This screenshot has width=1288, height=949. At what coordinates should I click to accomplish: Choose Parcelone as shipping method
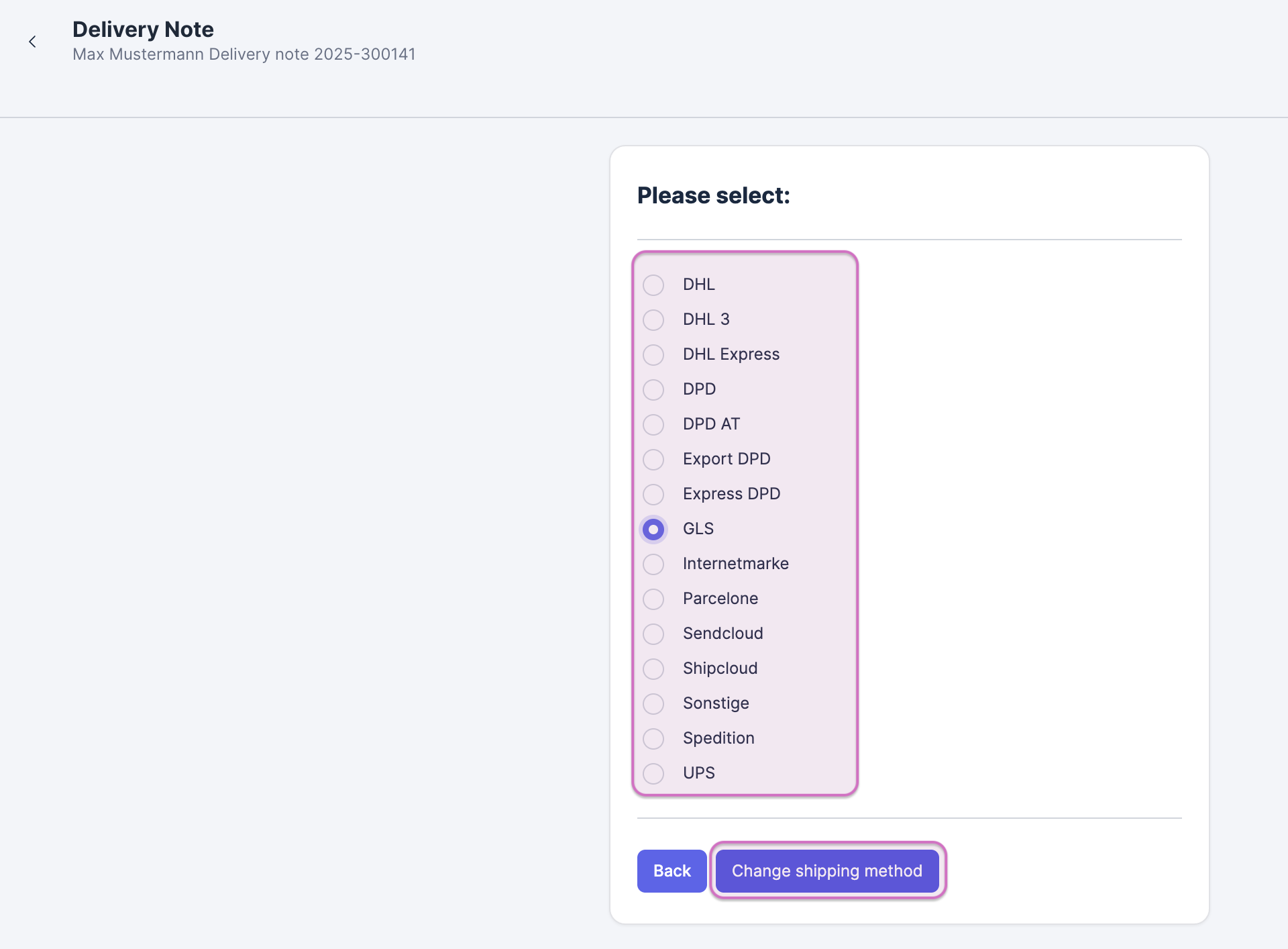pos(653,599)
